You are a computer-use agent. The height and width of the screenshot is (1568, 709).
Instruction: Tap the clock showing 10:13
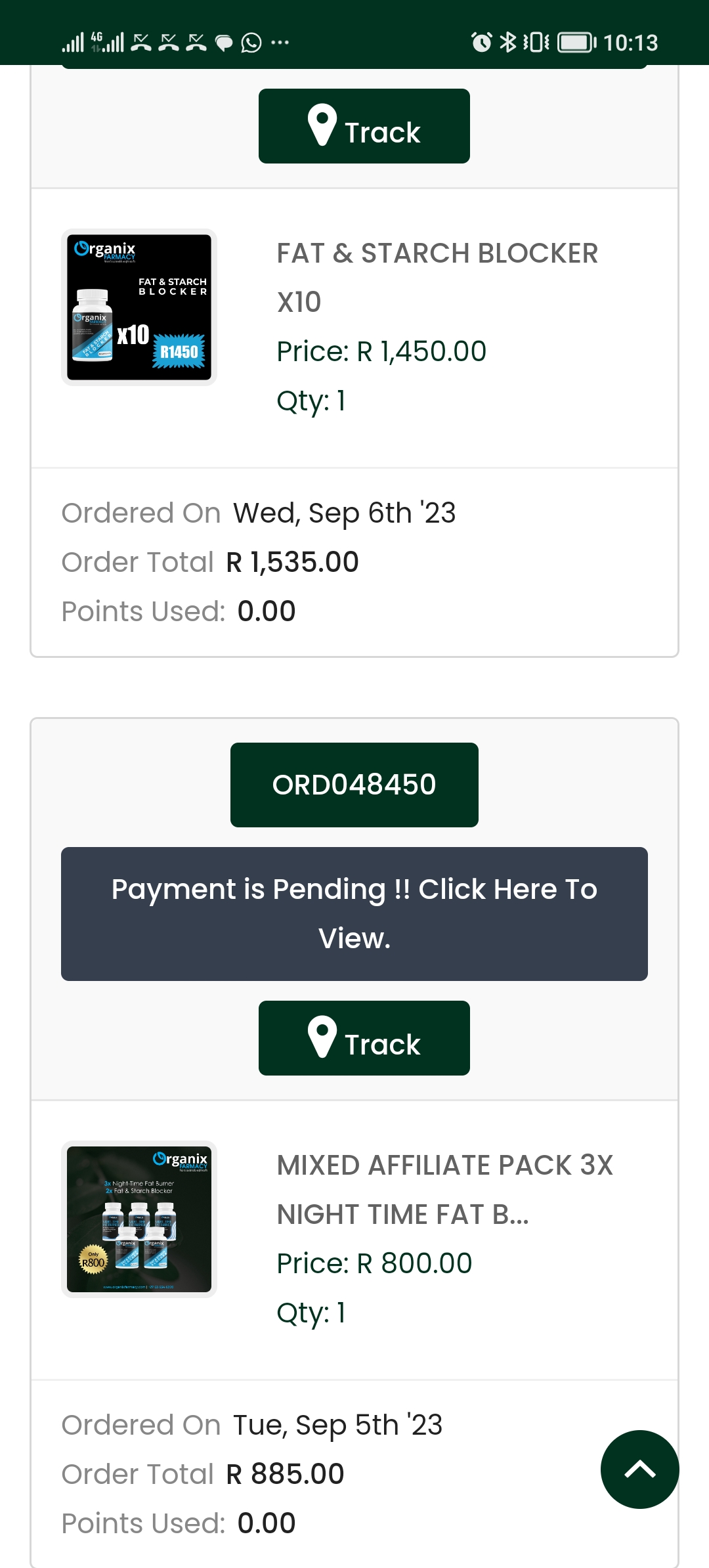(x=630, y=43)
